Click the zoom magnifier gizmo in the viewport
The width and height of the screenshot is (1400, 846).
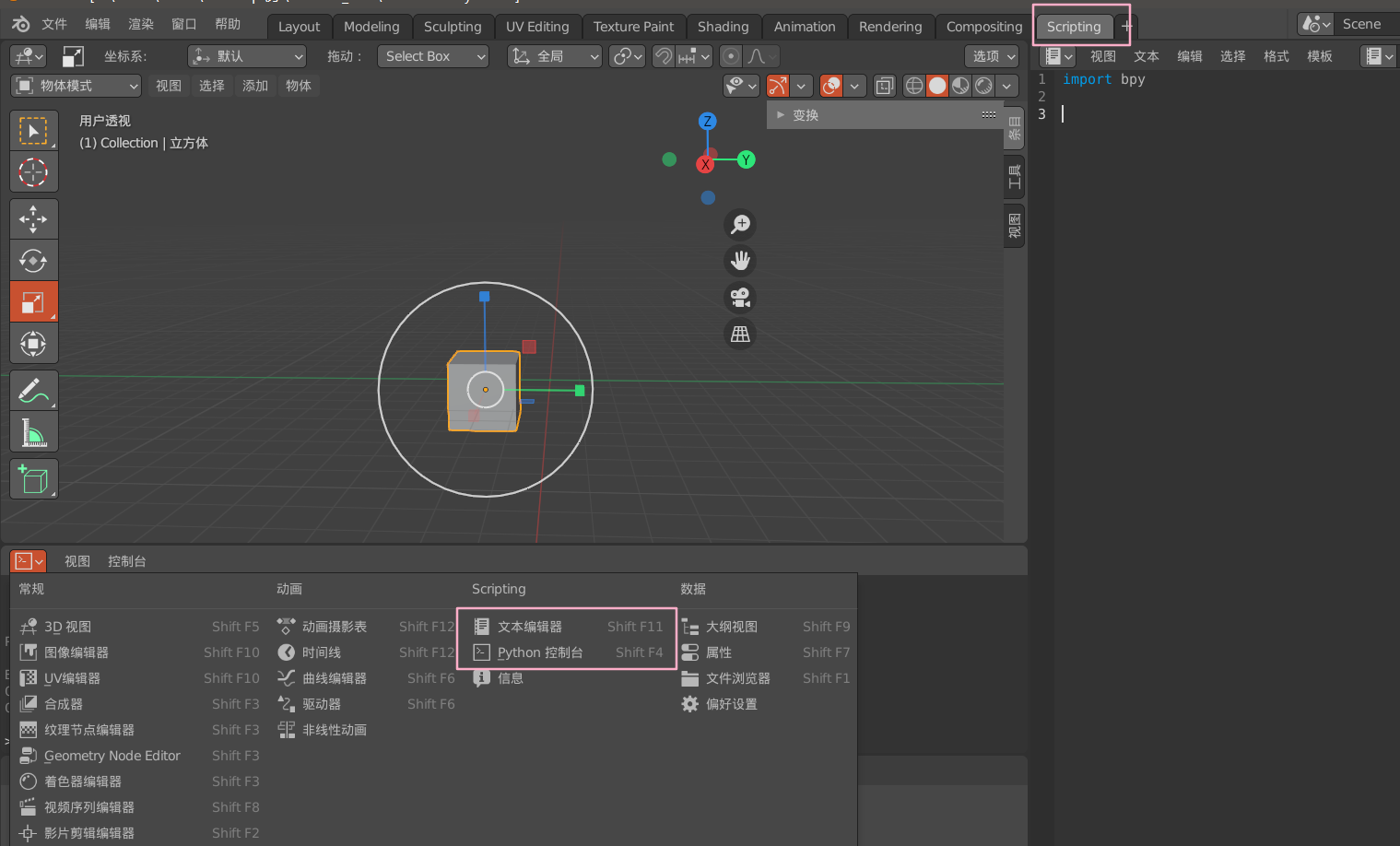pos(740,224)
